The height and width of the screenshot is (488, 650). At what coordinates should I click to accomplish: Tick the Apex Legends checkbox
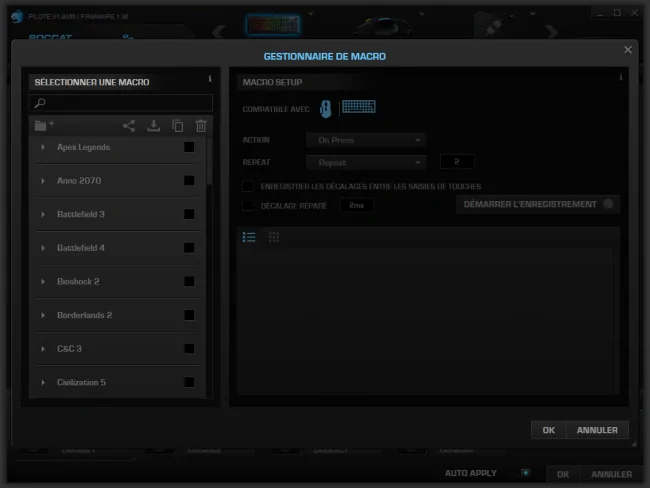[189, 147]
